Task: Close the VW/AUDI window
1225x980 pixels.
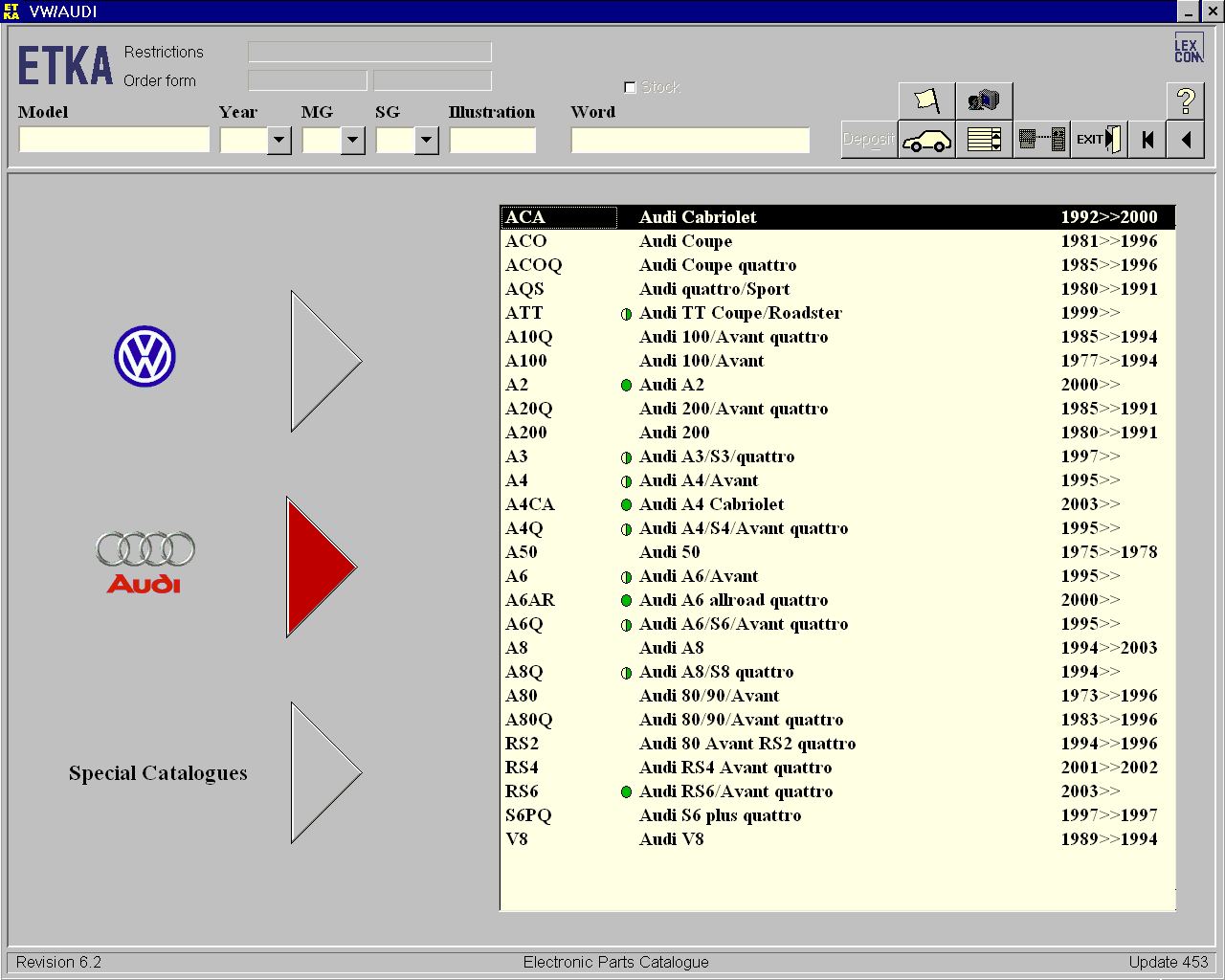Action: (x=1212, y=11)
